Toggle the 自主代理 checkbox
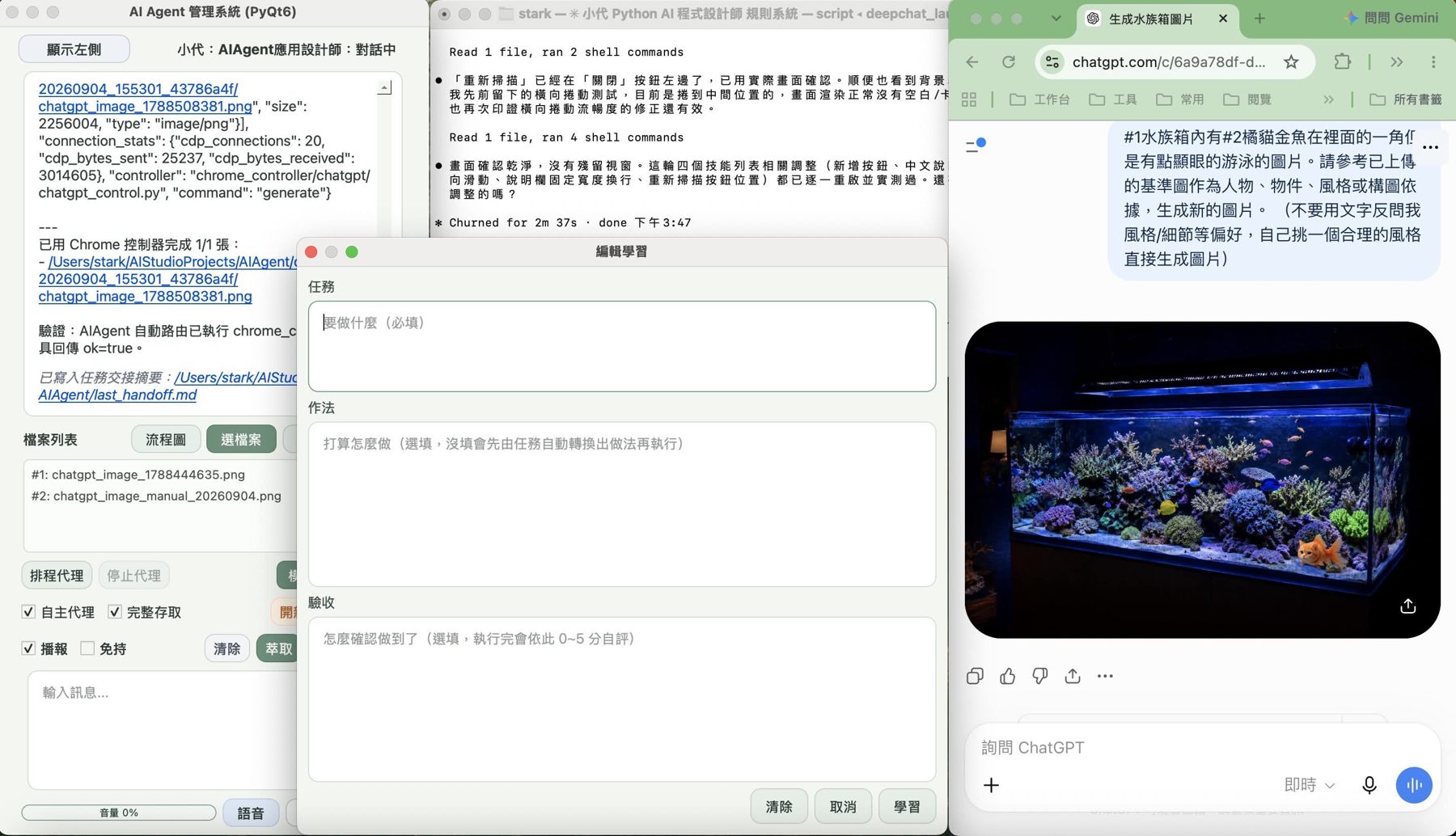 [28, 611]
